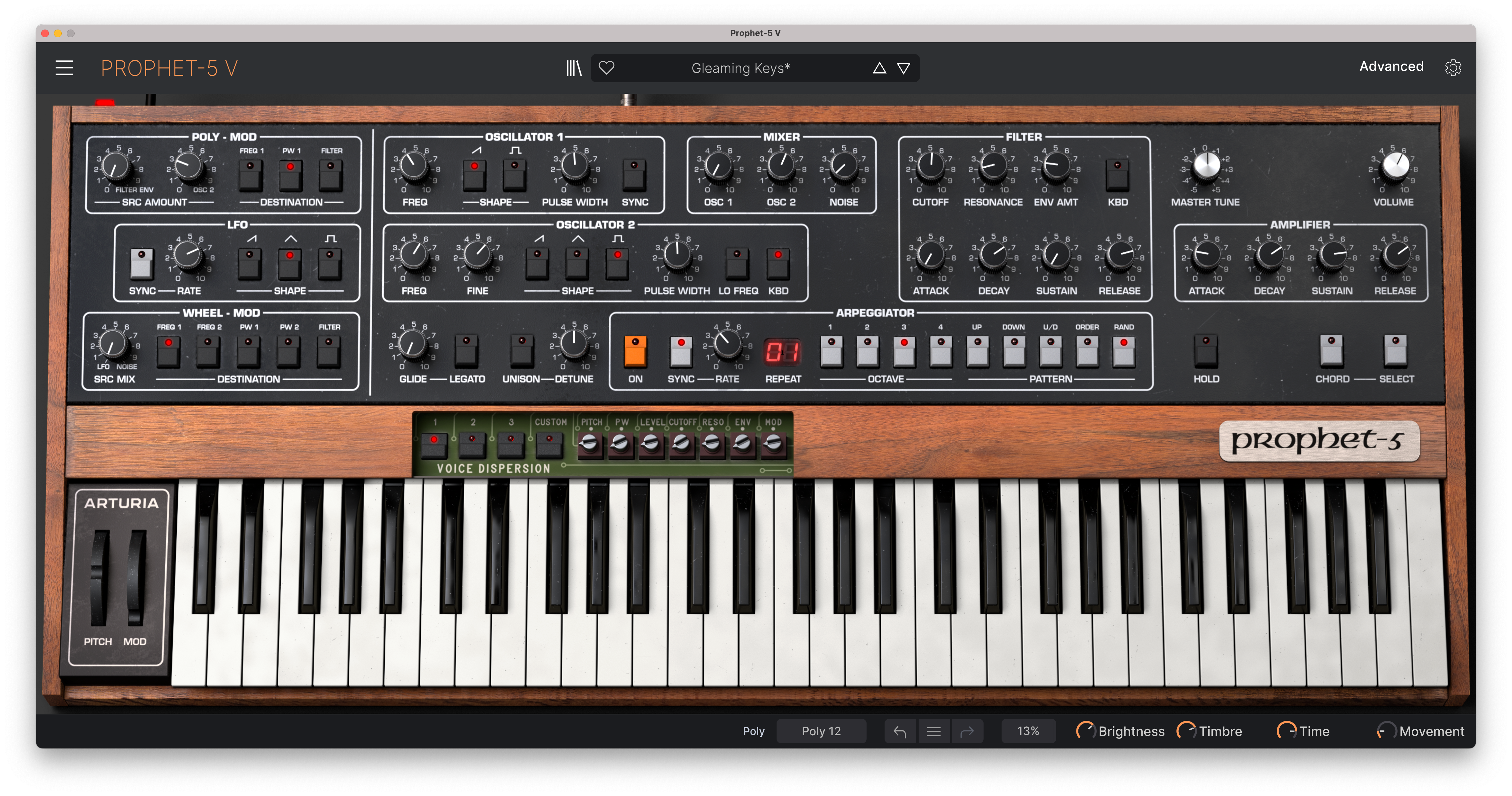Open the Advanced panel
The width and height of the screenshot is (1512, 796).
[1391, 66]
